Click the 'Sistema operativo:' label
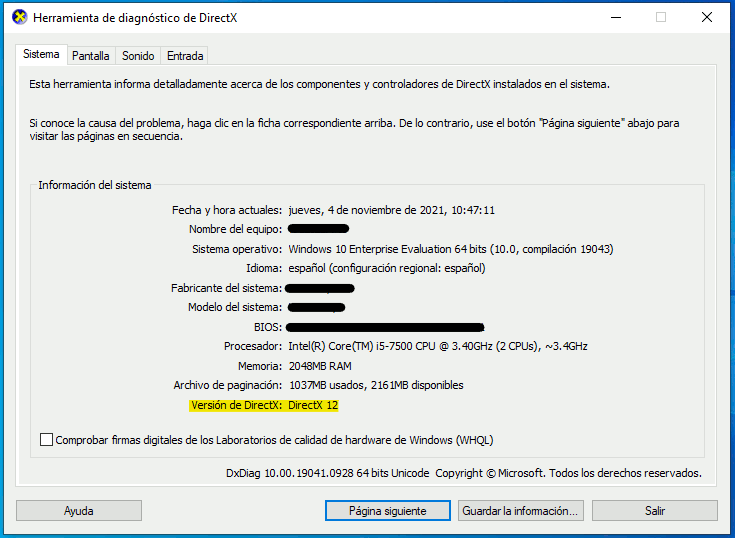735x538 pixels. coord(237,249)
